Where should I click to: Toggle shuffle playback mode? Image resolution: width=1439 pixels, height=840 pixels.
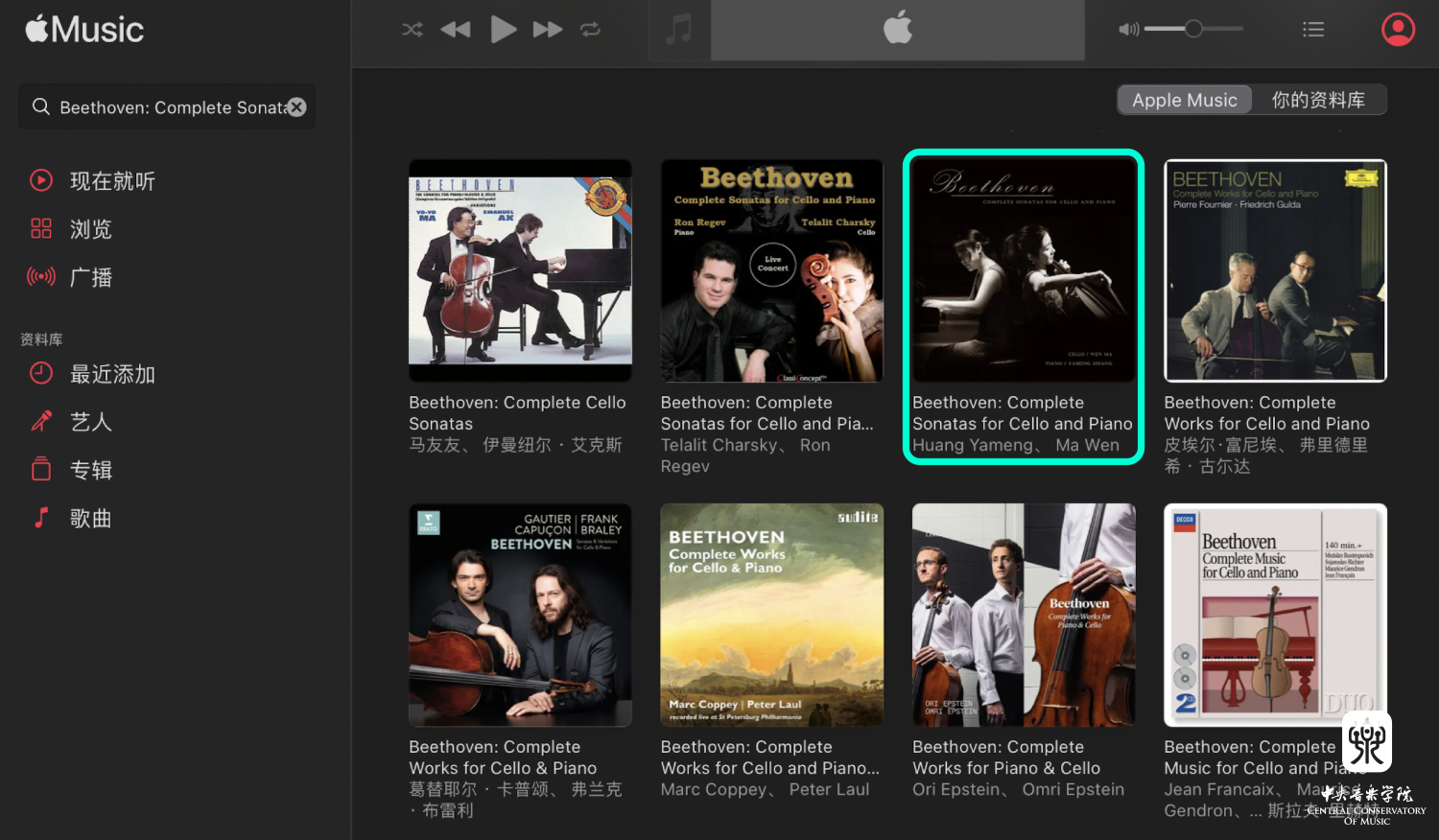[413, 30]
